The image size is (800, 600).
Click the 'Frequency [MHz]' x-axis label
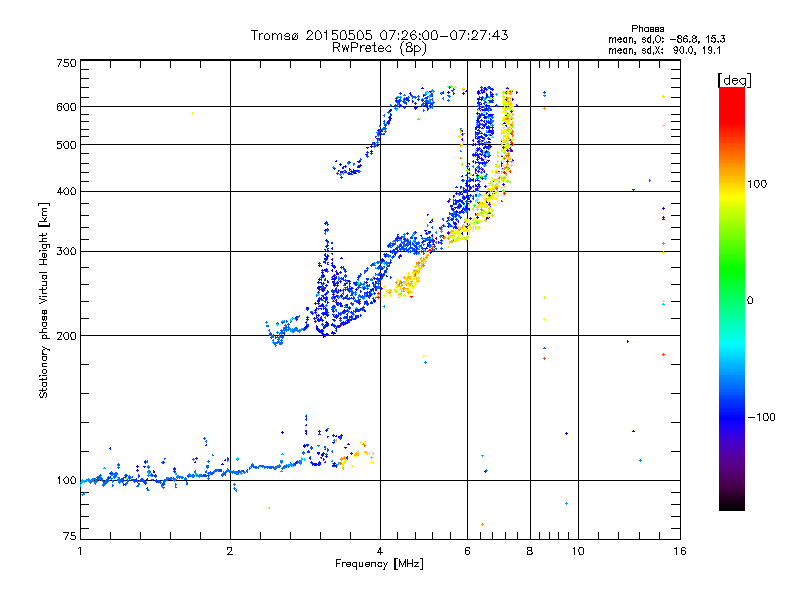(x=379, y=564)
